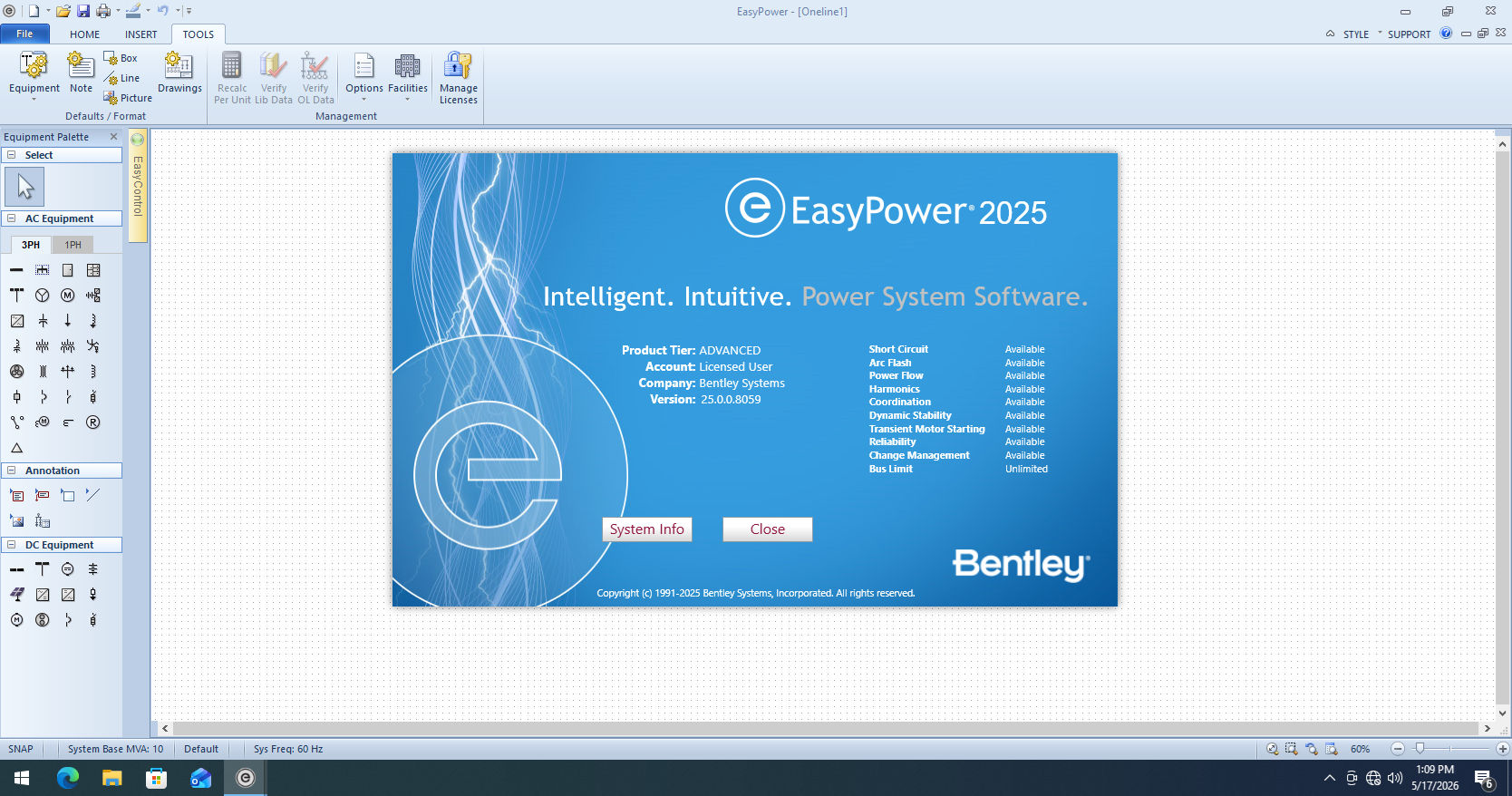Screen dimensions: 1512x796
Task: Close the EasyPower splash dialog
Action: point(768,529)
